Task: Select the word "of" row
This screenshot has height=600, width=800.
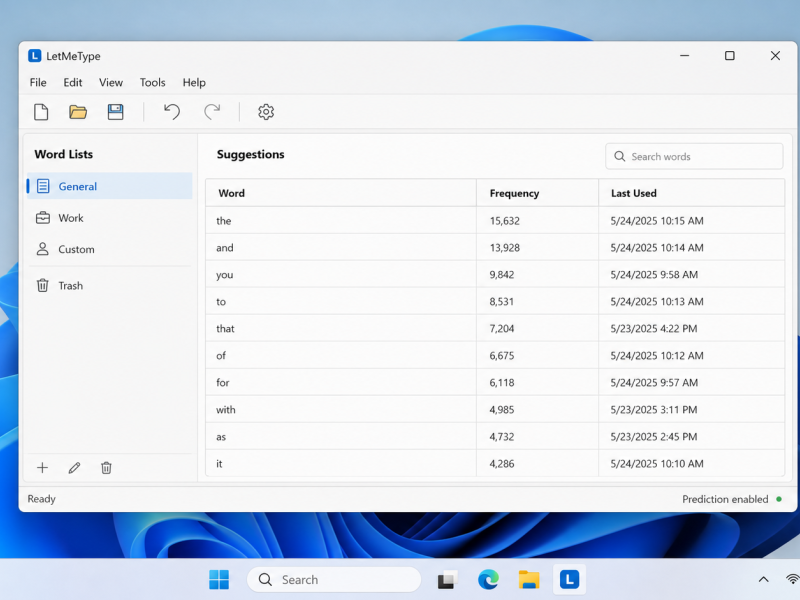Action: (495, 356)
